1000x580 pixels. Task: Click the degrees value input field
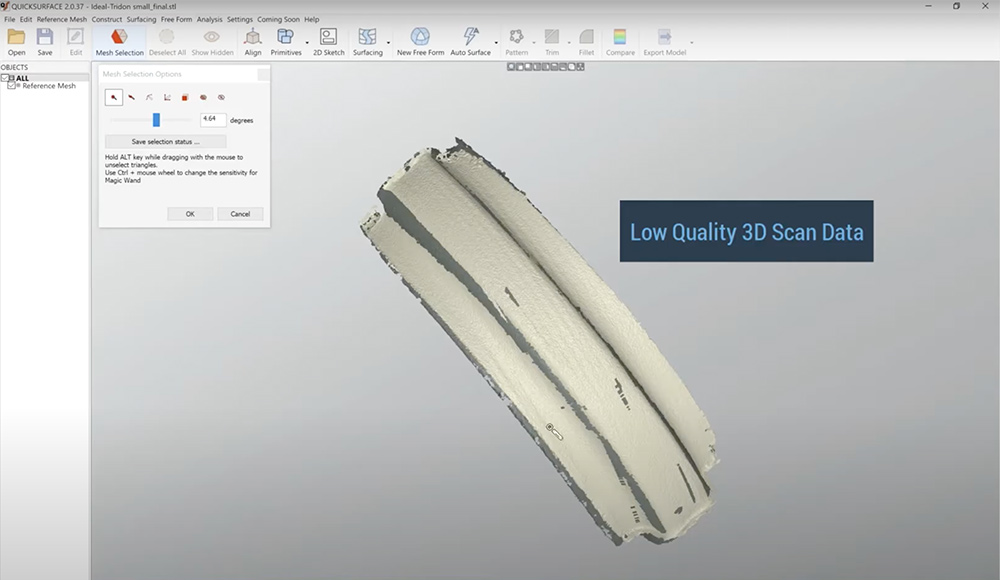(213, 119)
